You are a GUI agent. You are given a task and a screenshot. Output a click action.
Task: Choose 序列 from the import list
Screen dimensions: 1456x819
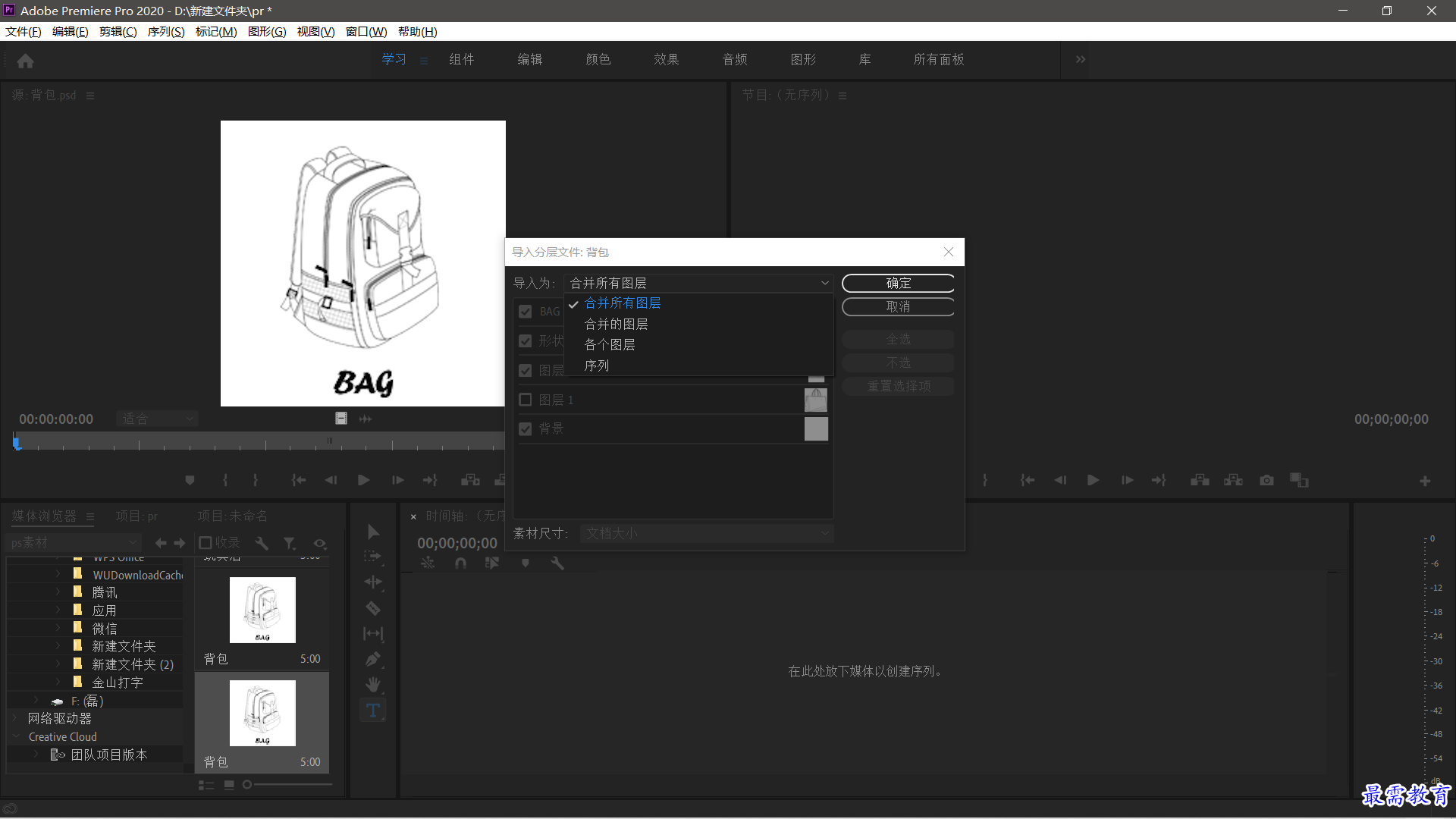coord(597,366)
